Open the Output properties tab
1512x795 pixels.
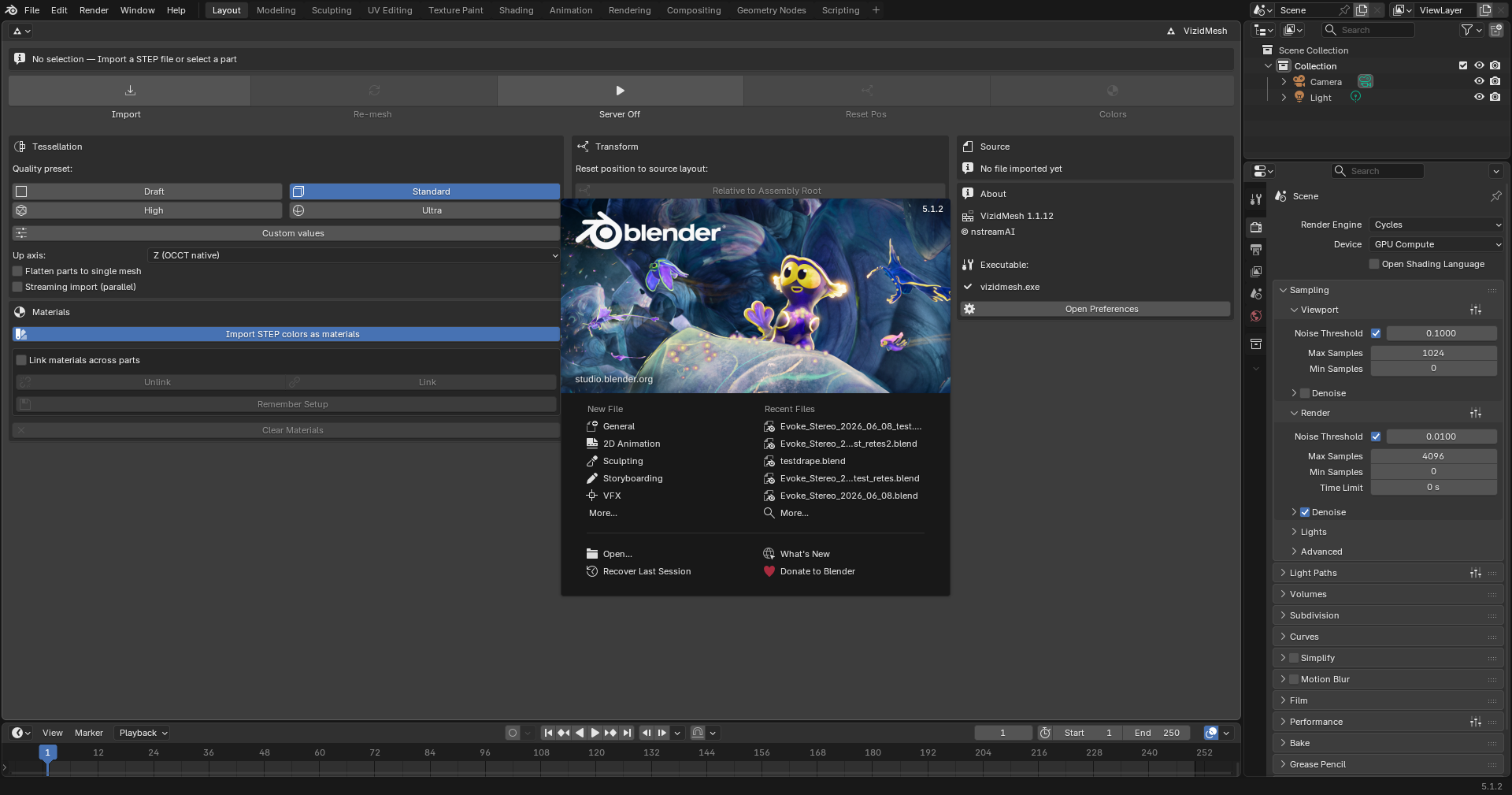(1256, 249)
